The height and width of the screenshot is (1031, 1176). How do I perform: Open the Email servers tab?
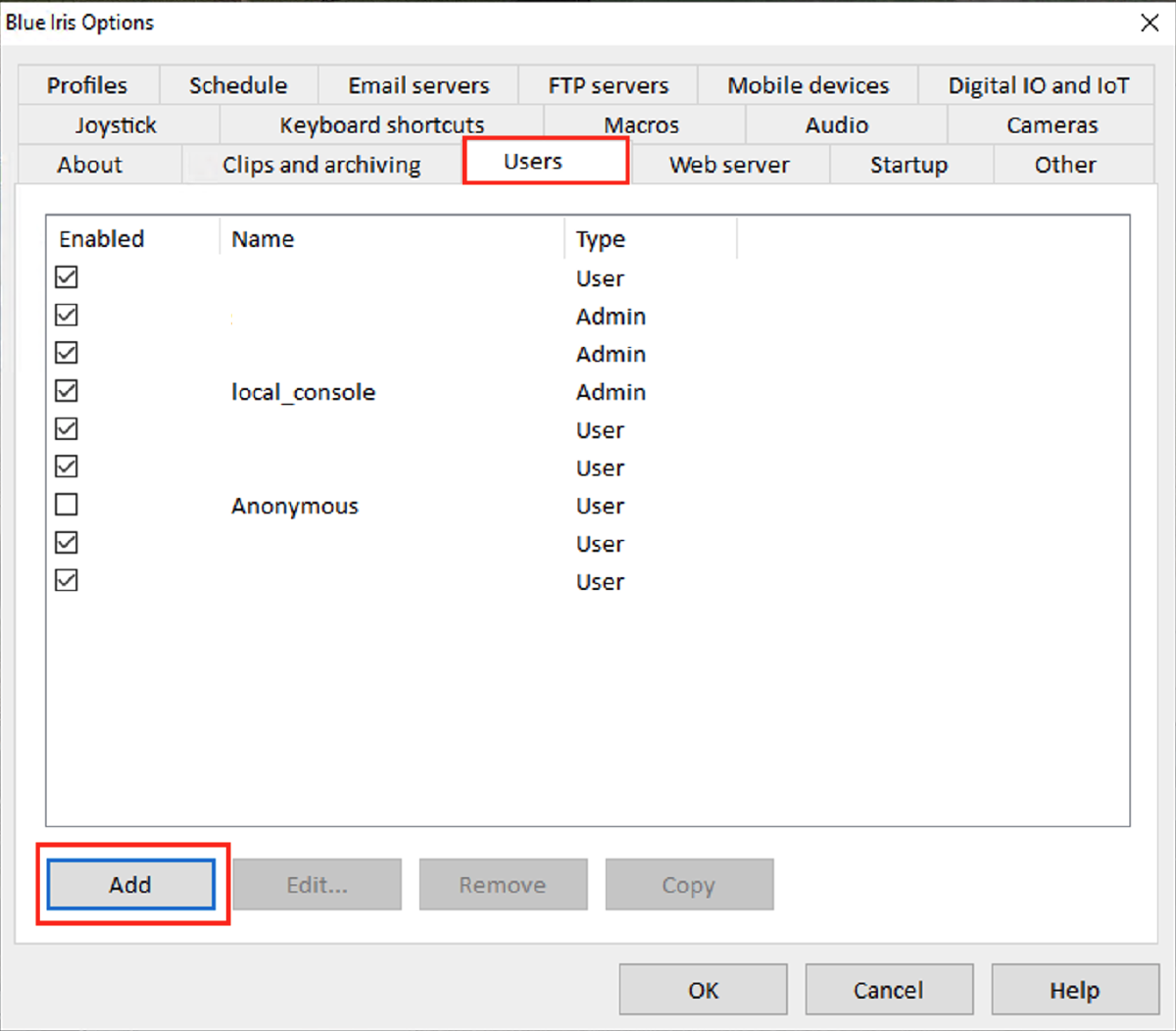[418, 85]
